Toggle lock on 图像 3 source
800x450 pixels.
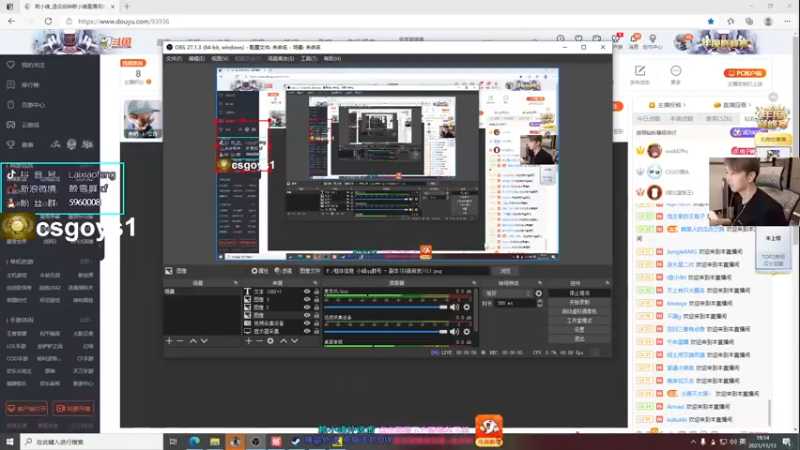[x=316, y=299]
